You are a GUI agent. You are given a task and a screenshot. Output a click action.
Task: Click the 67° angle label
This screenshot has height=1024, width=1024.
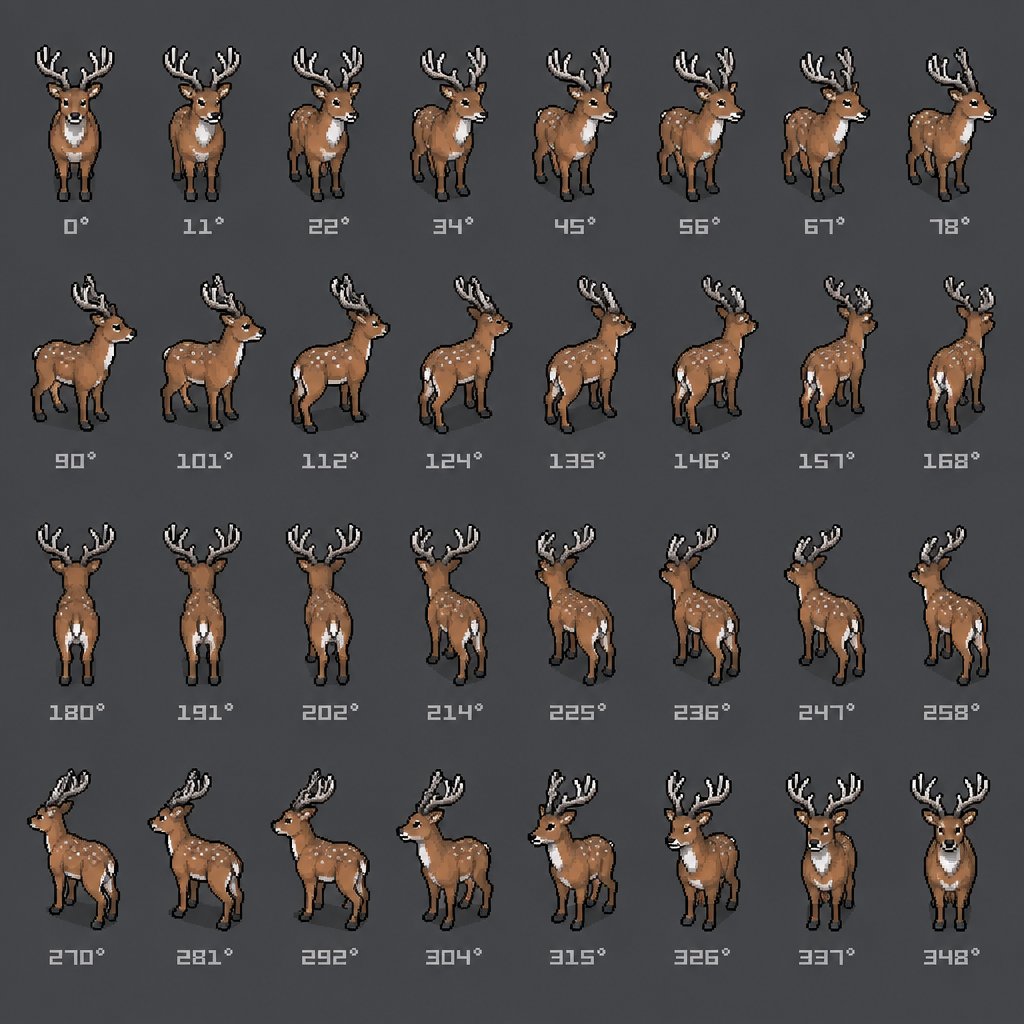point(824,227)
